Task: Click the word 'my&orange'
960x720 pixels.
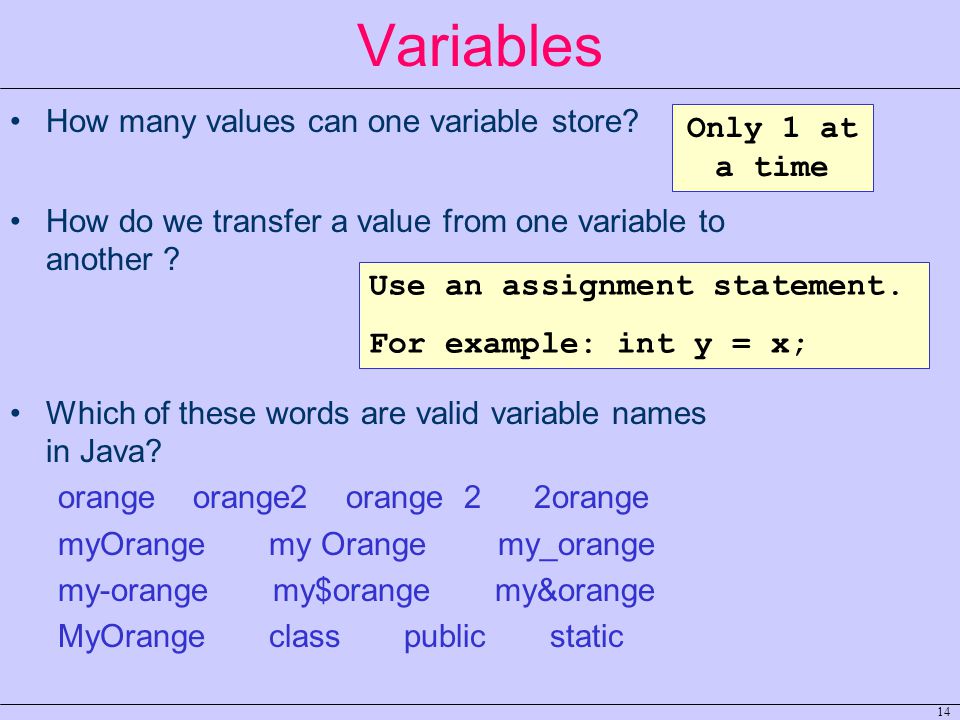Action: point(575,591)
